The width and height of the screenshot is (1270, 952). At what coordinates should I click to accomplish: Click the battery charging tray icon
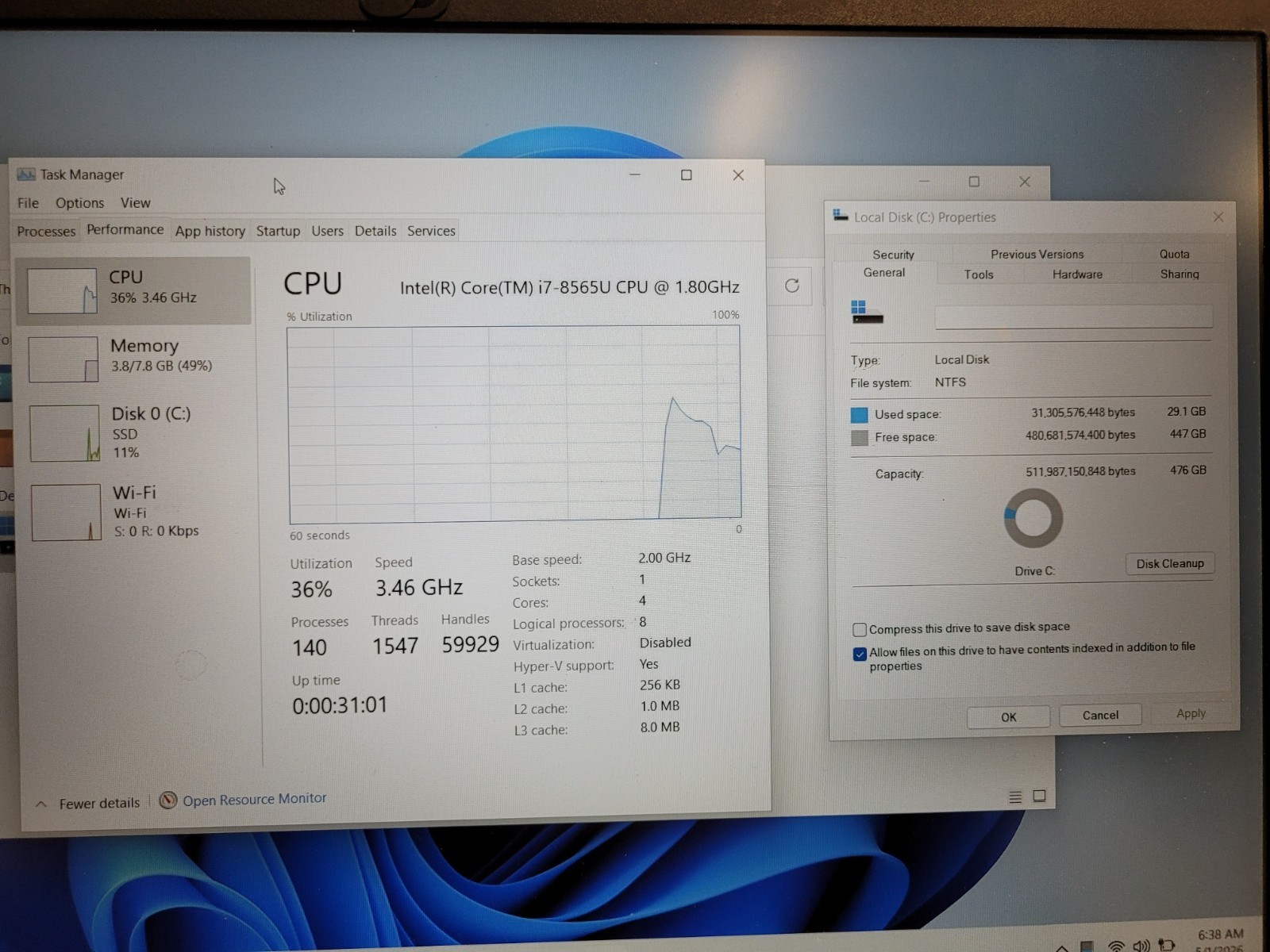click(x=1166, y=945)
